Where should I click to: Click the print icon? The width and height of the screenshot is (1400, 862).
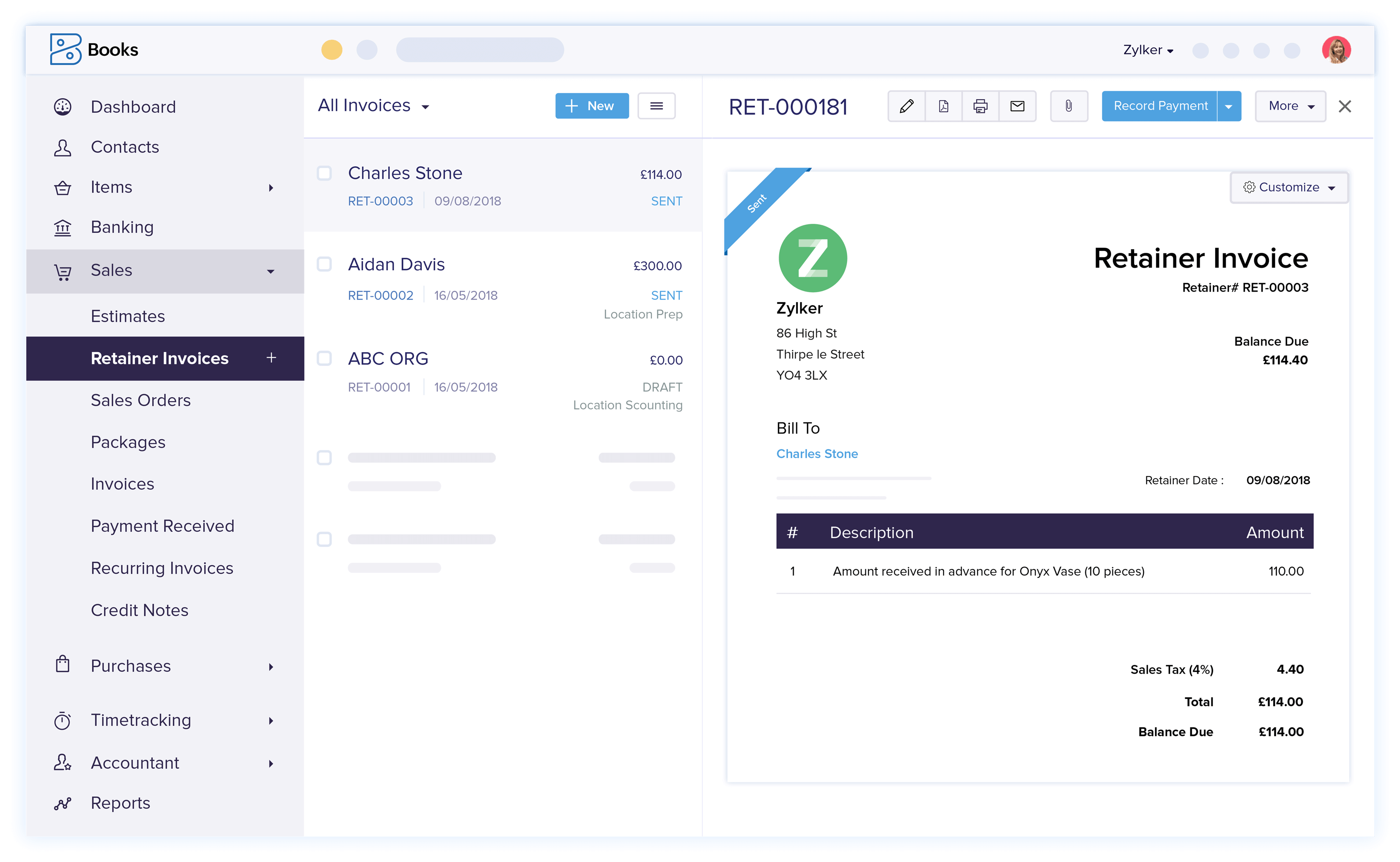pos(980,106)
